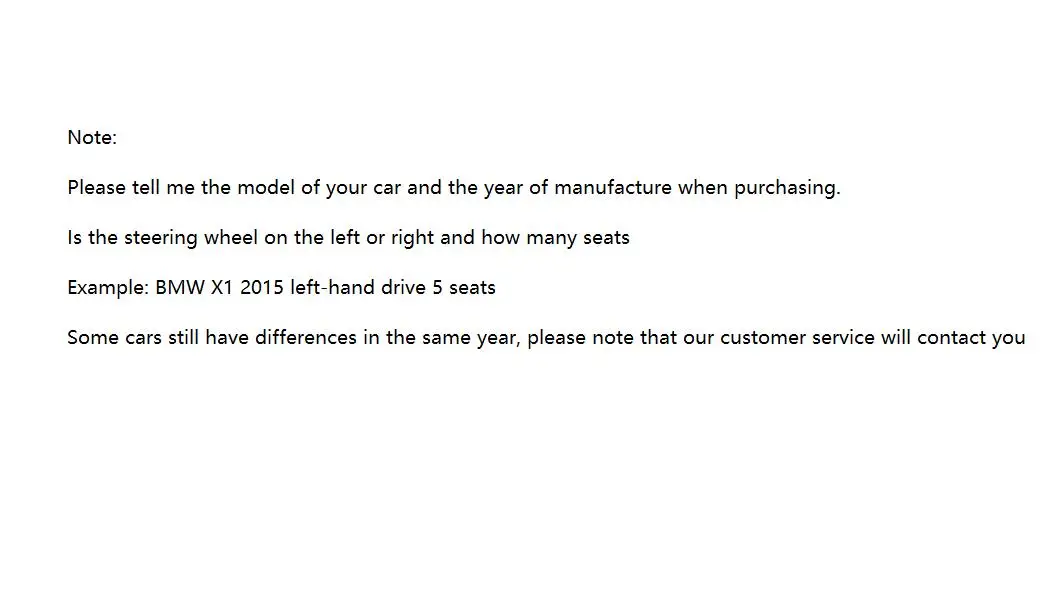Click the word "purchasing"
The image size is (1063, 605).
coord(786,188)
